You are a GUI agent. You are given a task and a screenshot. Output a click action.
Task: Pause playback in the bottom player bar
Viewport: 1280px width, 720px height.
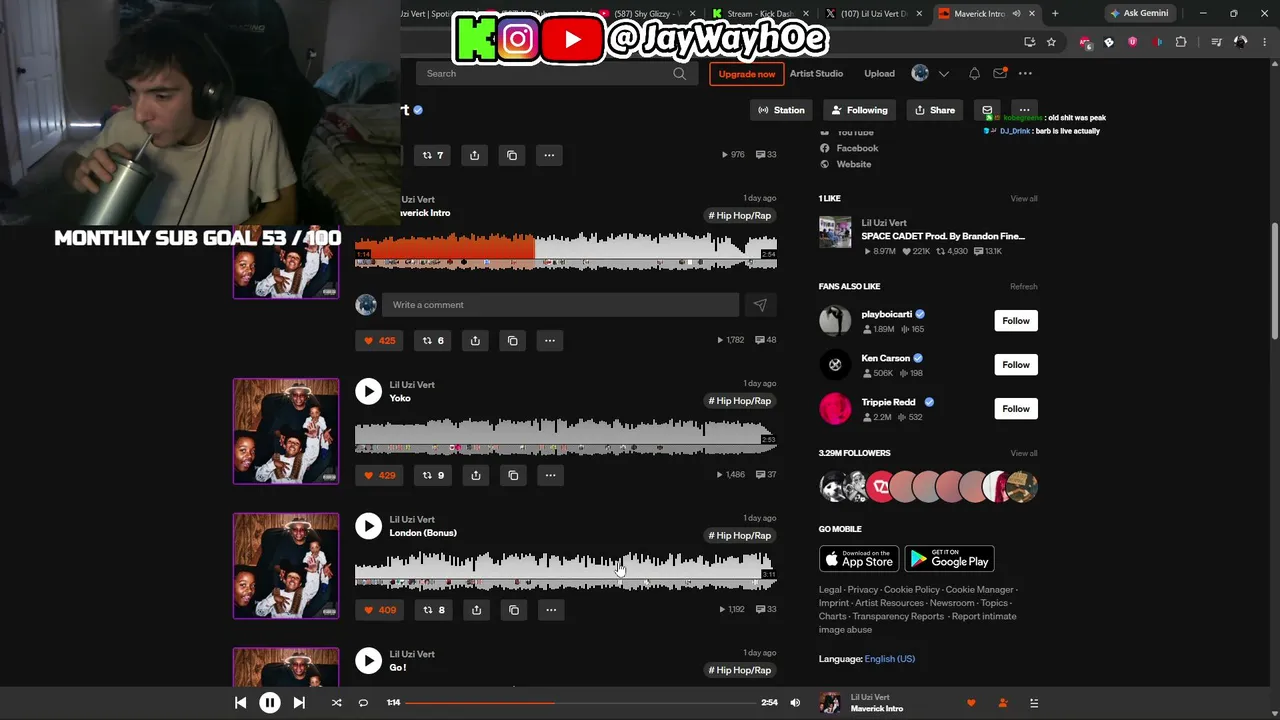click(x=270, y=703)
